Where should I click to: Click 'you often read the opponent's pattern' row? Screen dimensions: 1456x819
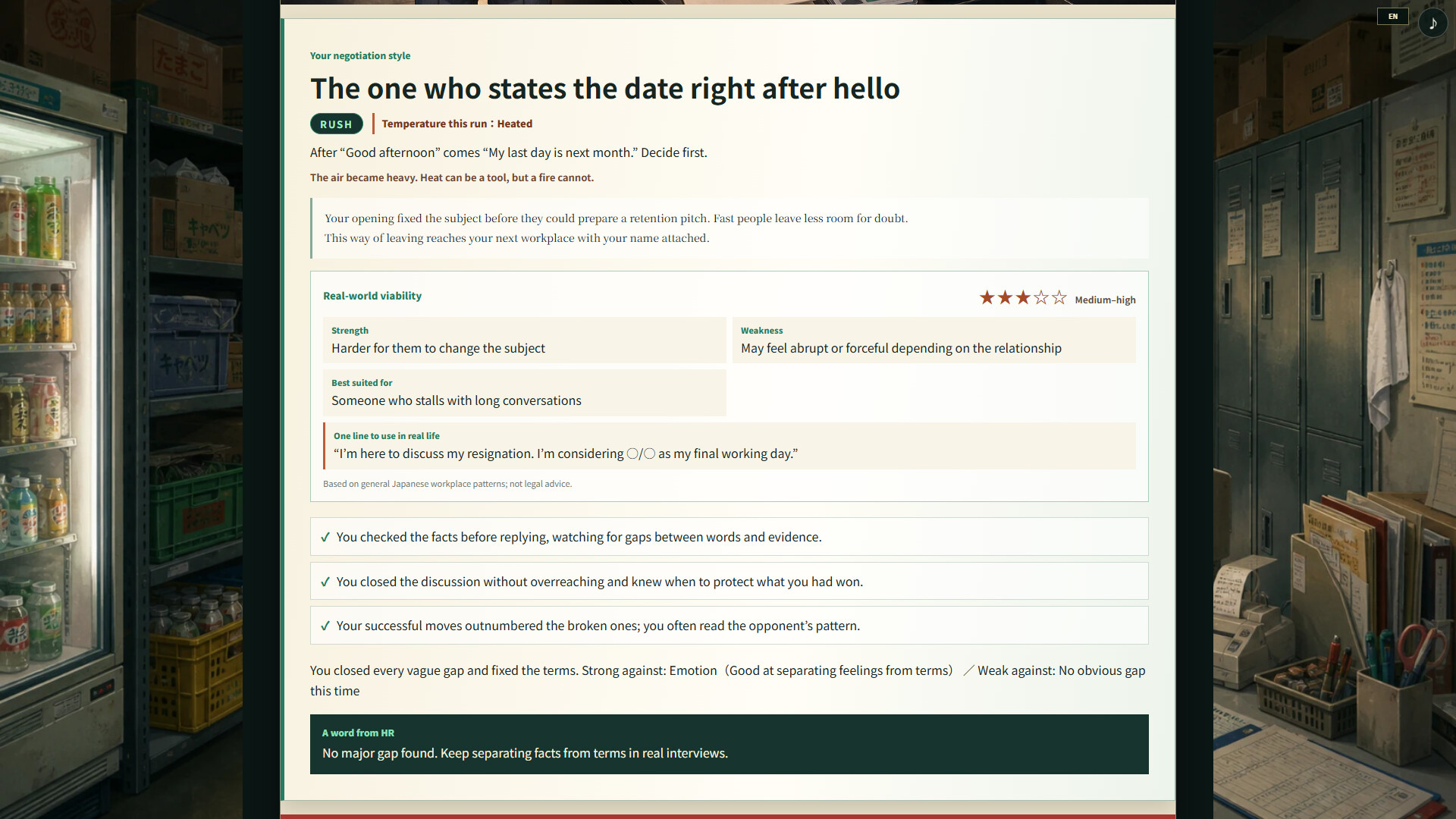(730, 626)
